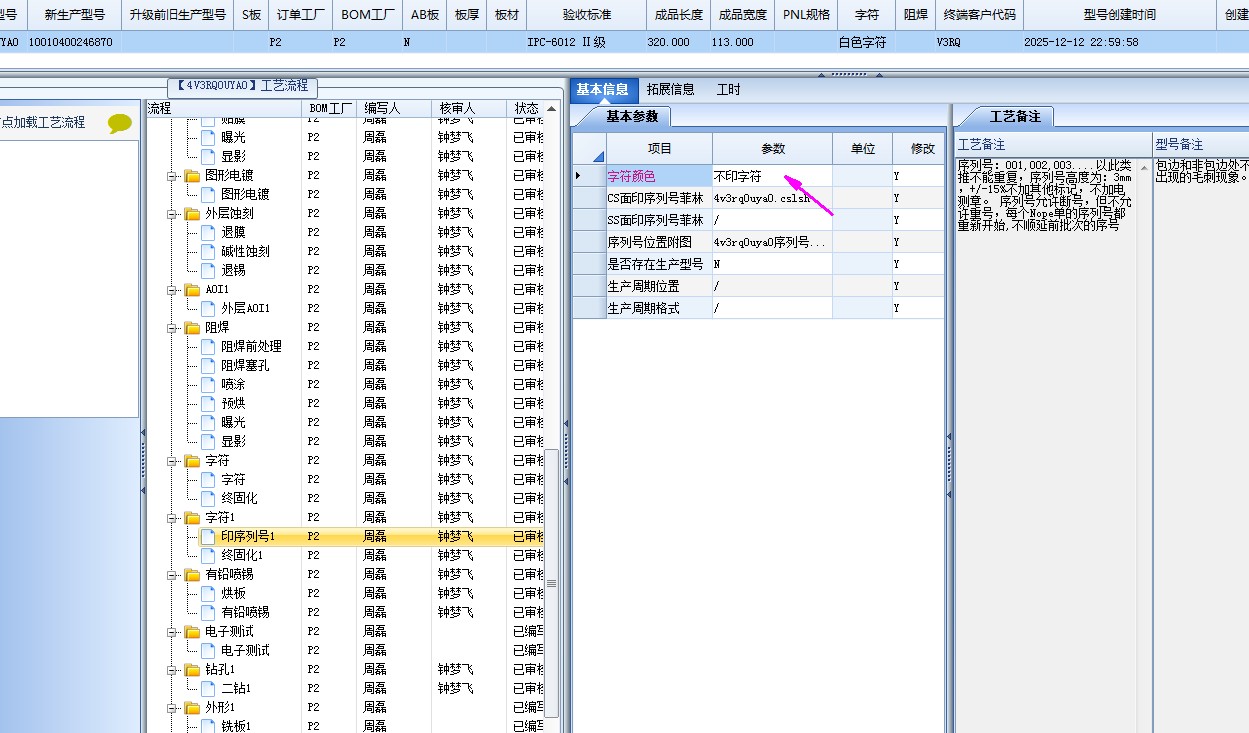
Task: Click the 验收标准 column header
Action: coord(587,15)
